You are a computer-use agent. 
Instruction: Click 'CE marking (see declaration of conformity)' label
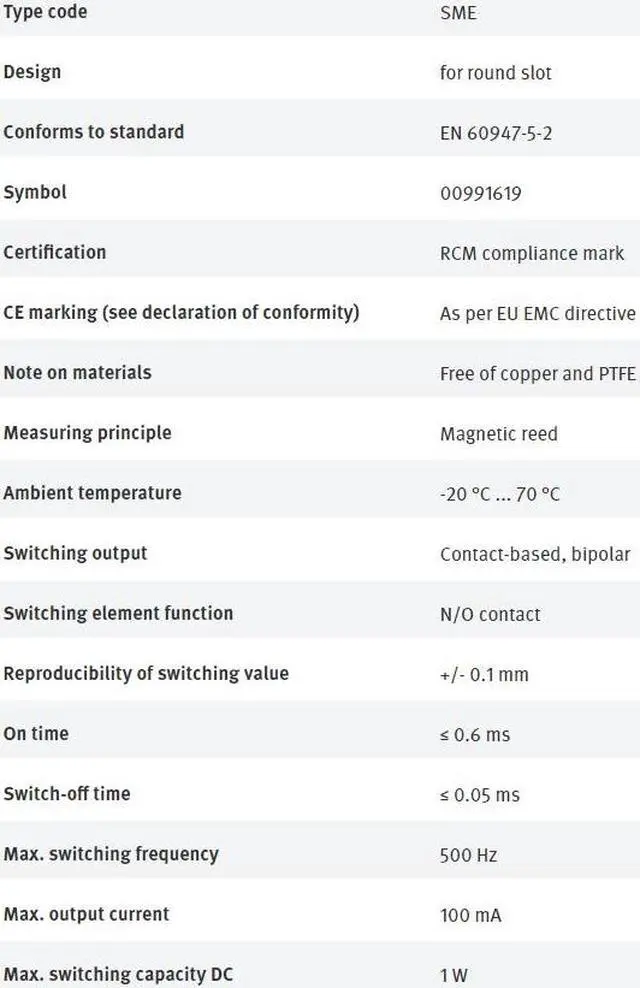[x=181, y=312]
